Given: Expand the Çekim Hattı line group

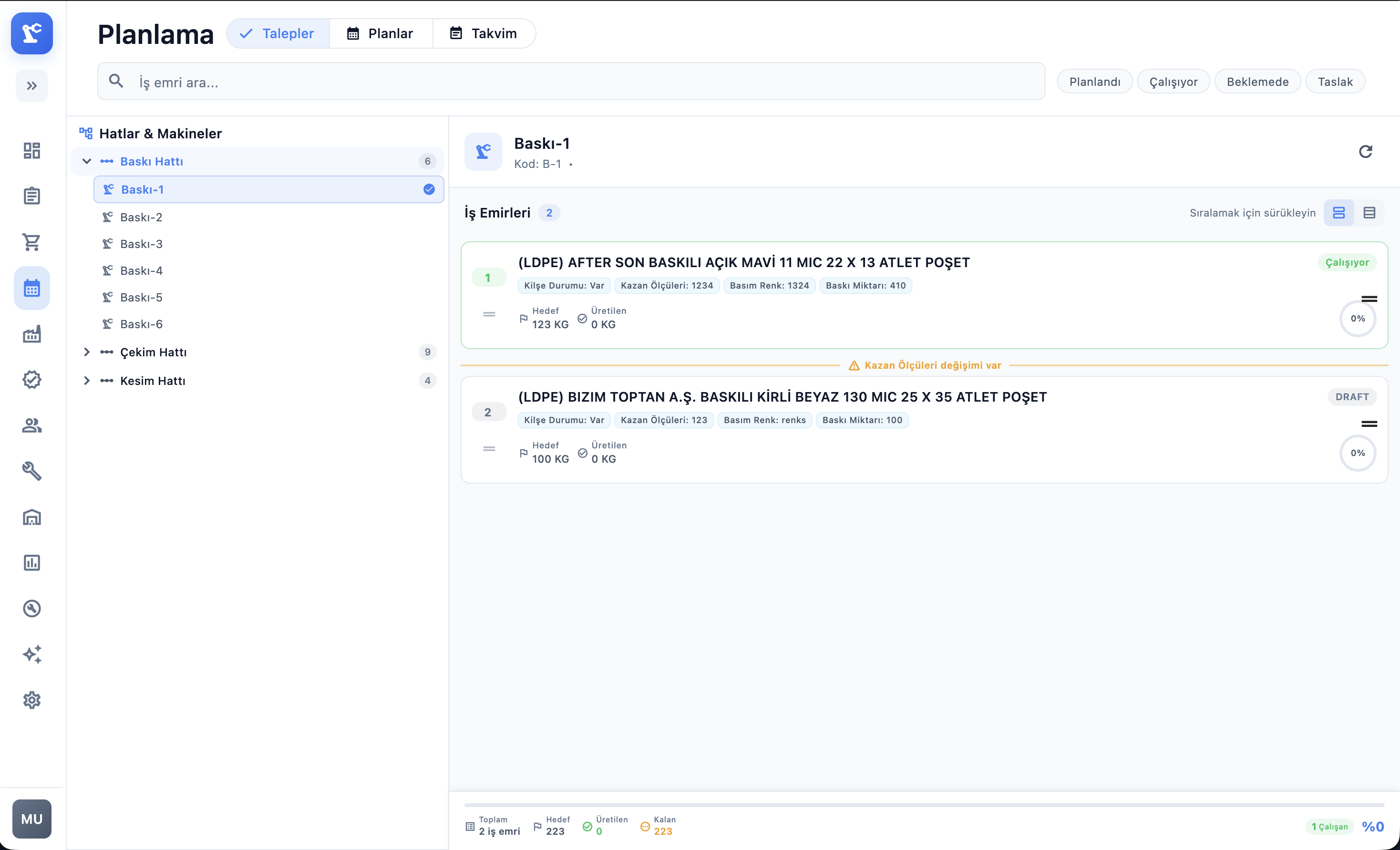Looking at the screenshot, I should point(87,352).
